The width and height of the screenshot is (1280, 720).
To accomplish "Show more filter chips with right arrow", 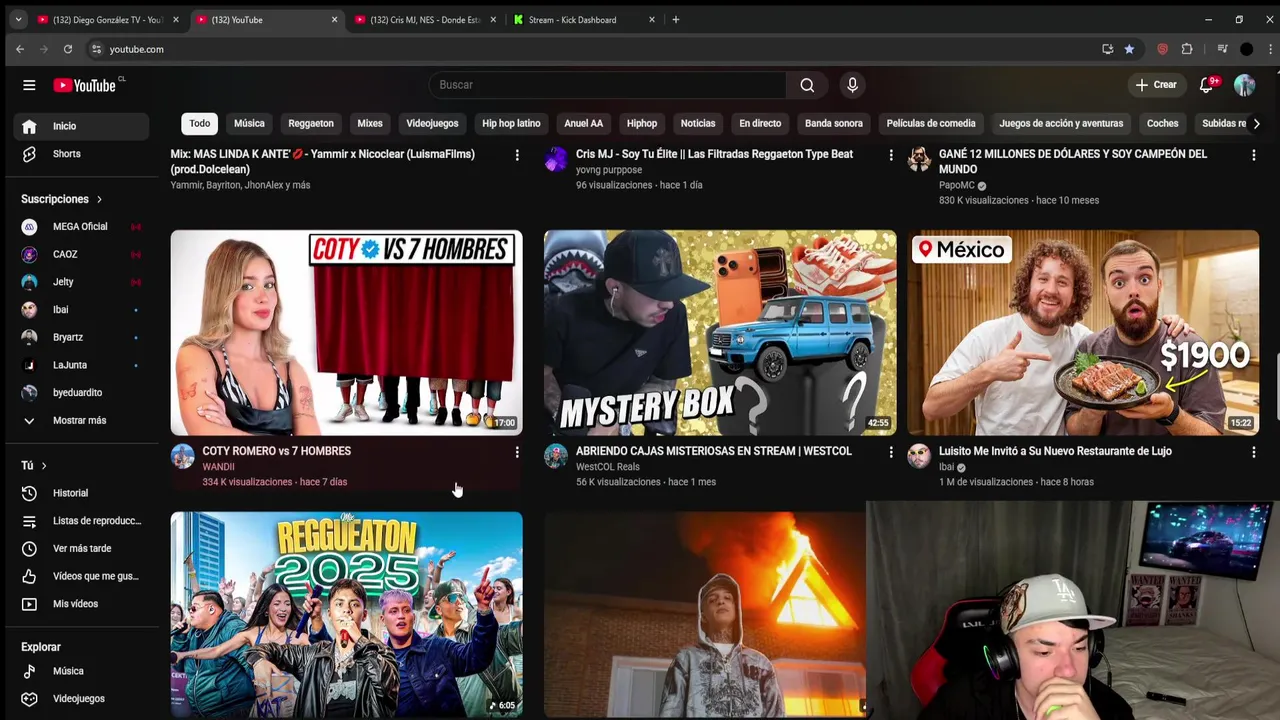I will tap(1256, 123).
